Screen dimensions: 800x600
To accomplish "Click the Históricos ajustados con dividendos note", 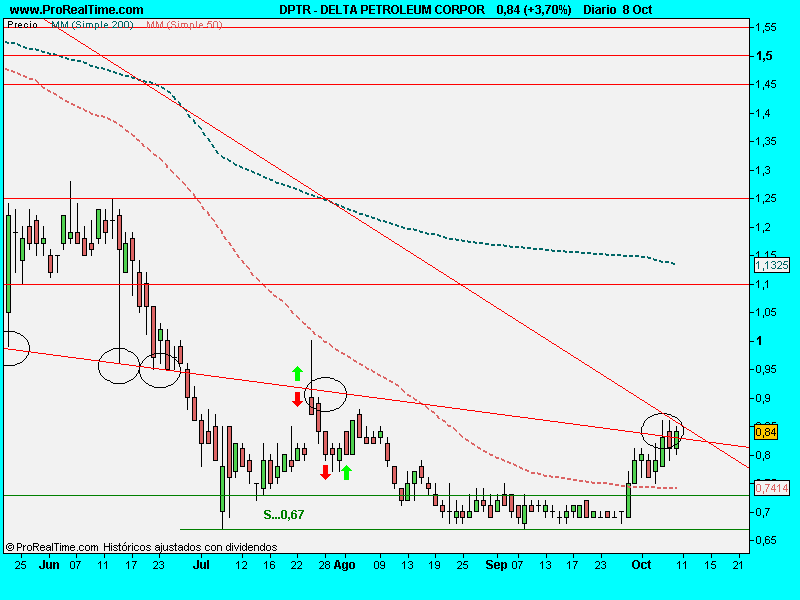I will pyautogui.click(x=190, y=547).
